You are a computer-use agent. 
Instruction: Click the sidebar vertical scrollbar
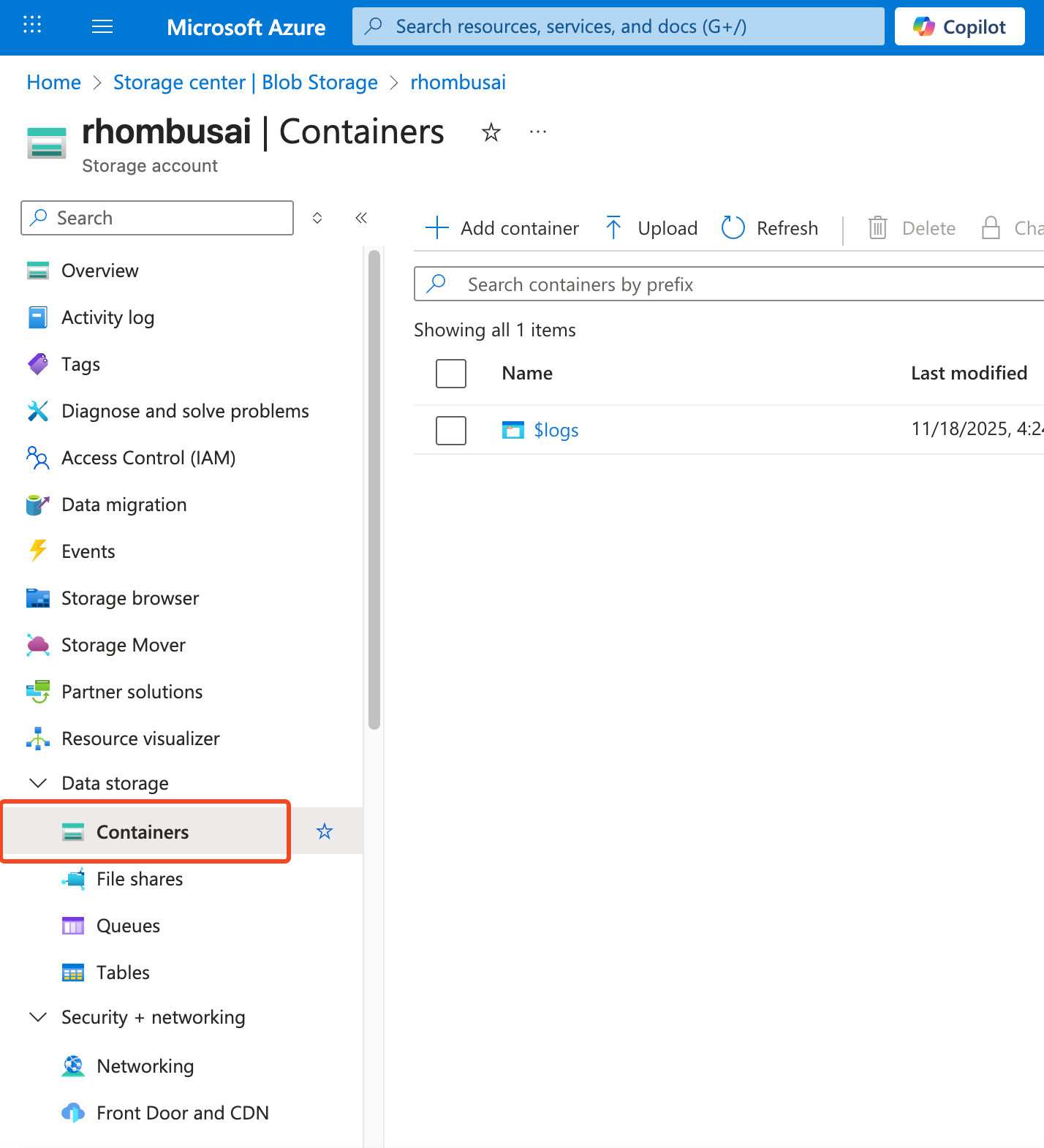pyautogui.click(x=374, y=490)
